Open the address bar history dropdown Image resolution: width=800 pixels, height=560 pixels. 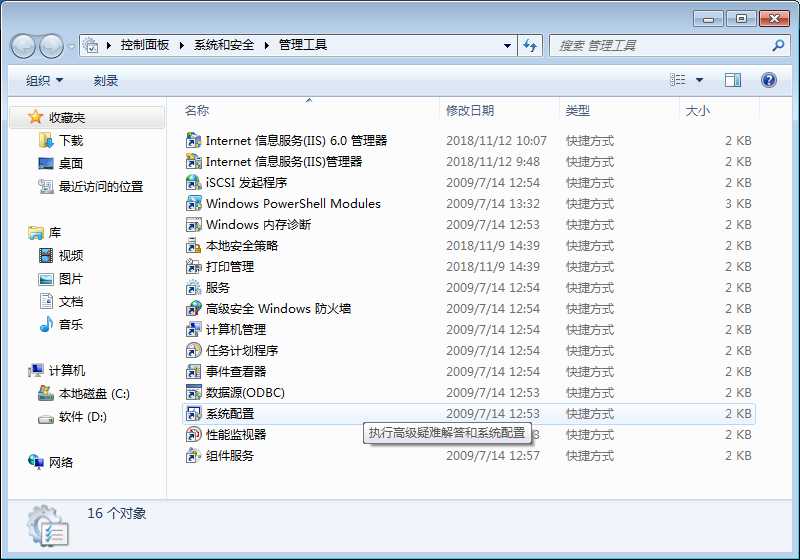pyautogui.click(x=507, y=45)
